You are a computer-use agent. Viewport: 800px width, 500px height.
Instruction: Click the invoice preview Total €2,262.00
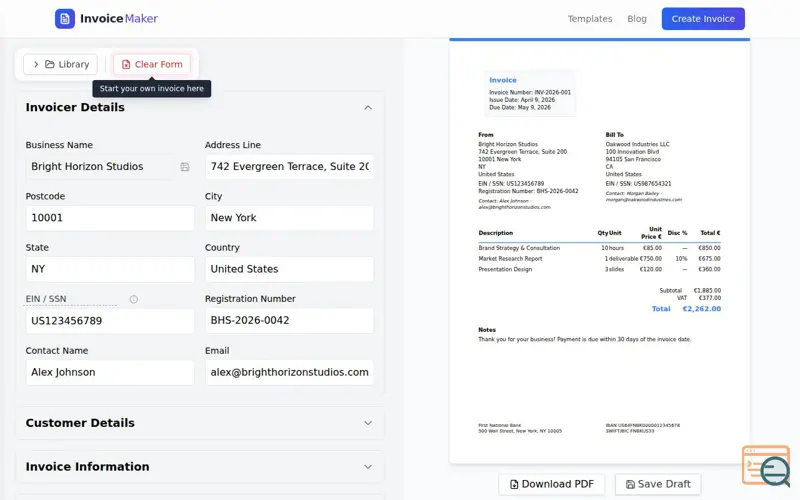(x=686, y=309)
